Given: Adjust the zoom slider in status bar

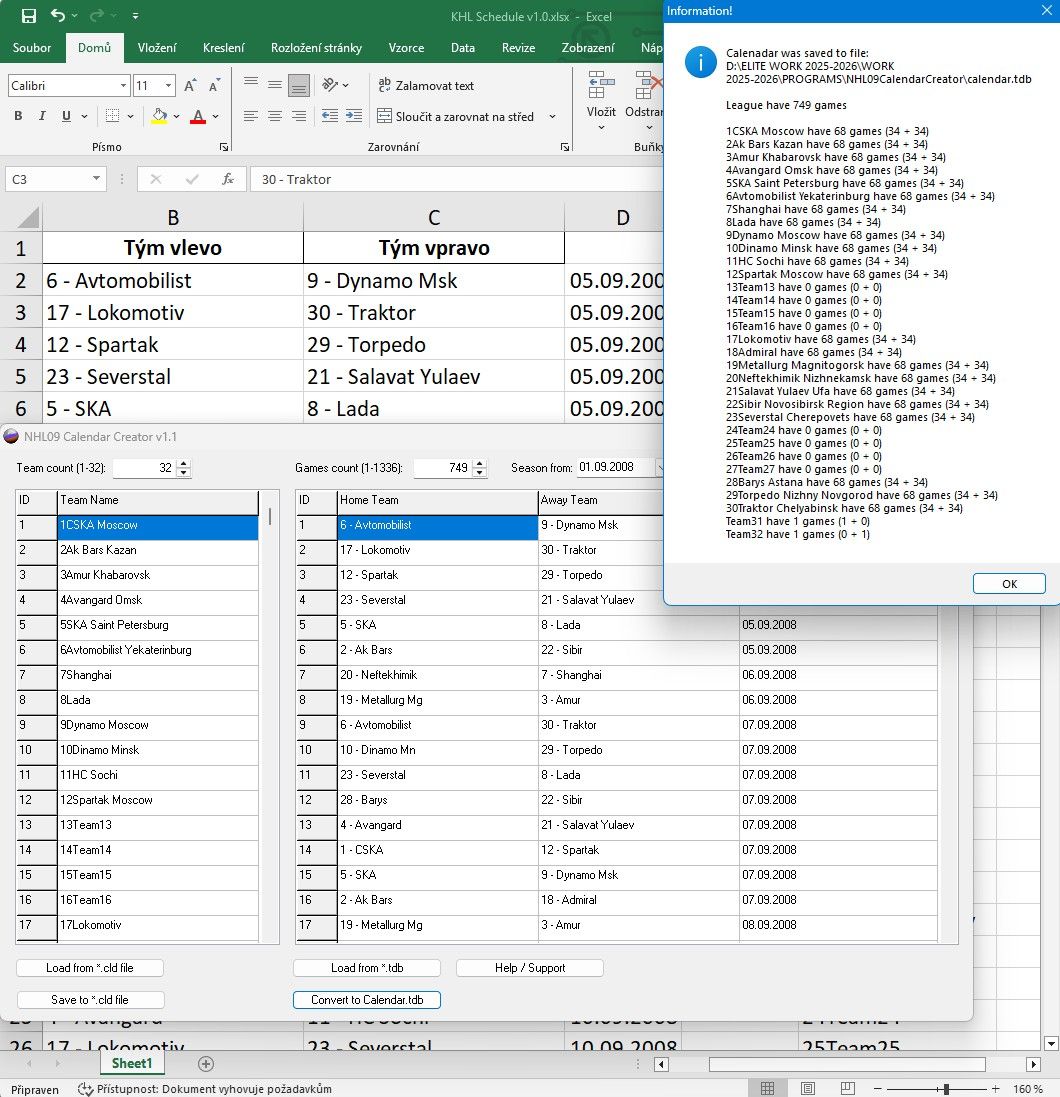Looking at the screenshot, I should tap(946, 1089).
